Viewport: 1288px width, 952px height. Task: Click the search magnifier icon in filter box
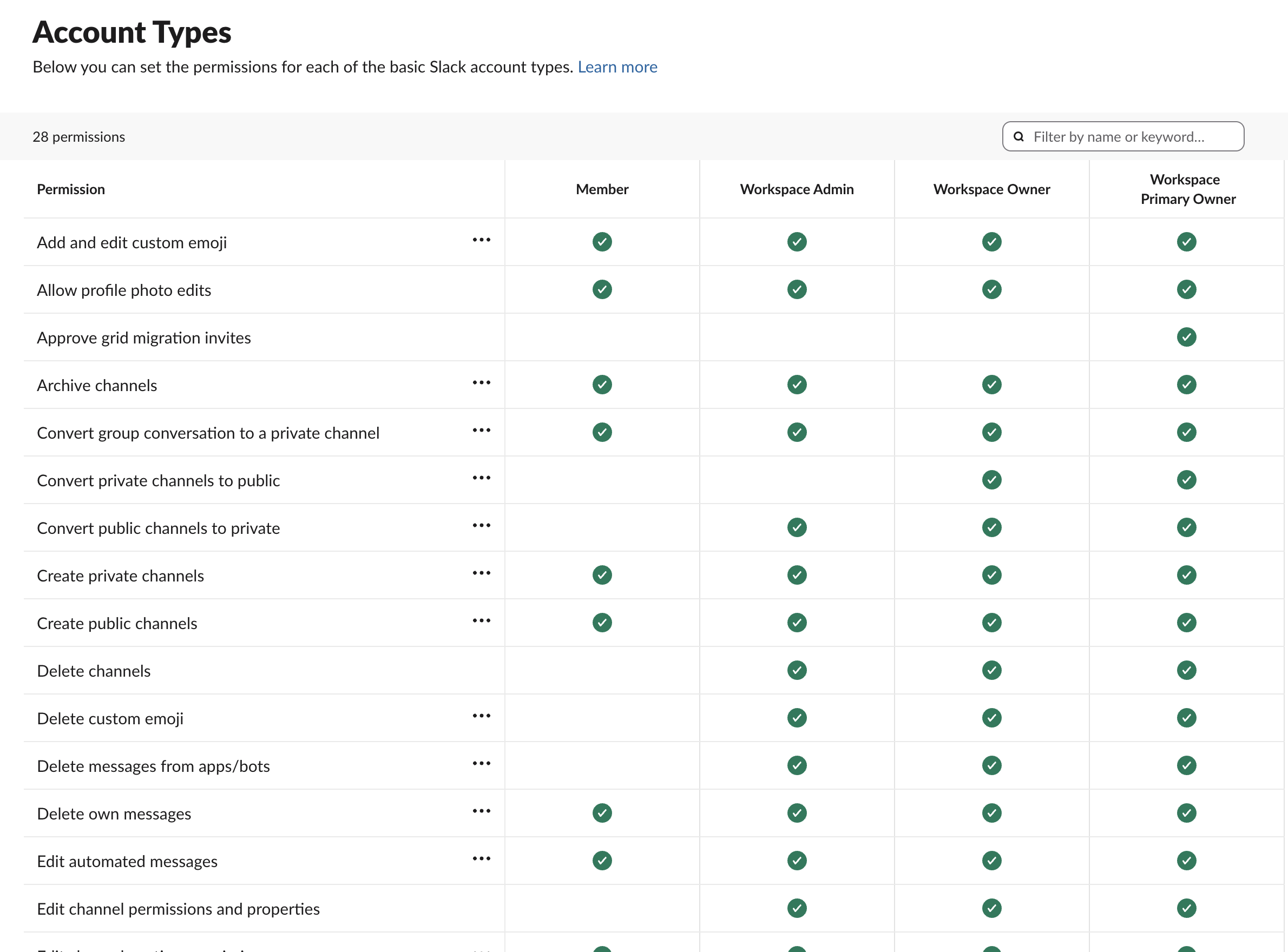point(1018,136)
